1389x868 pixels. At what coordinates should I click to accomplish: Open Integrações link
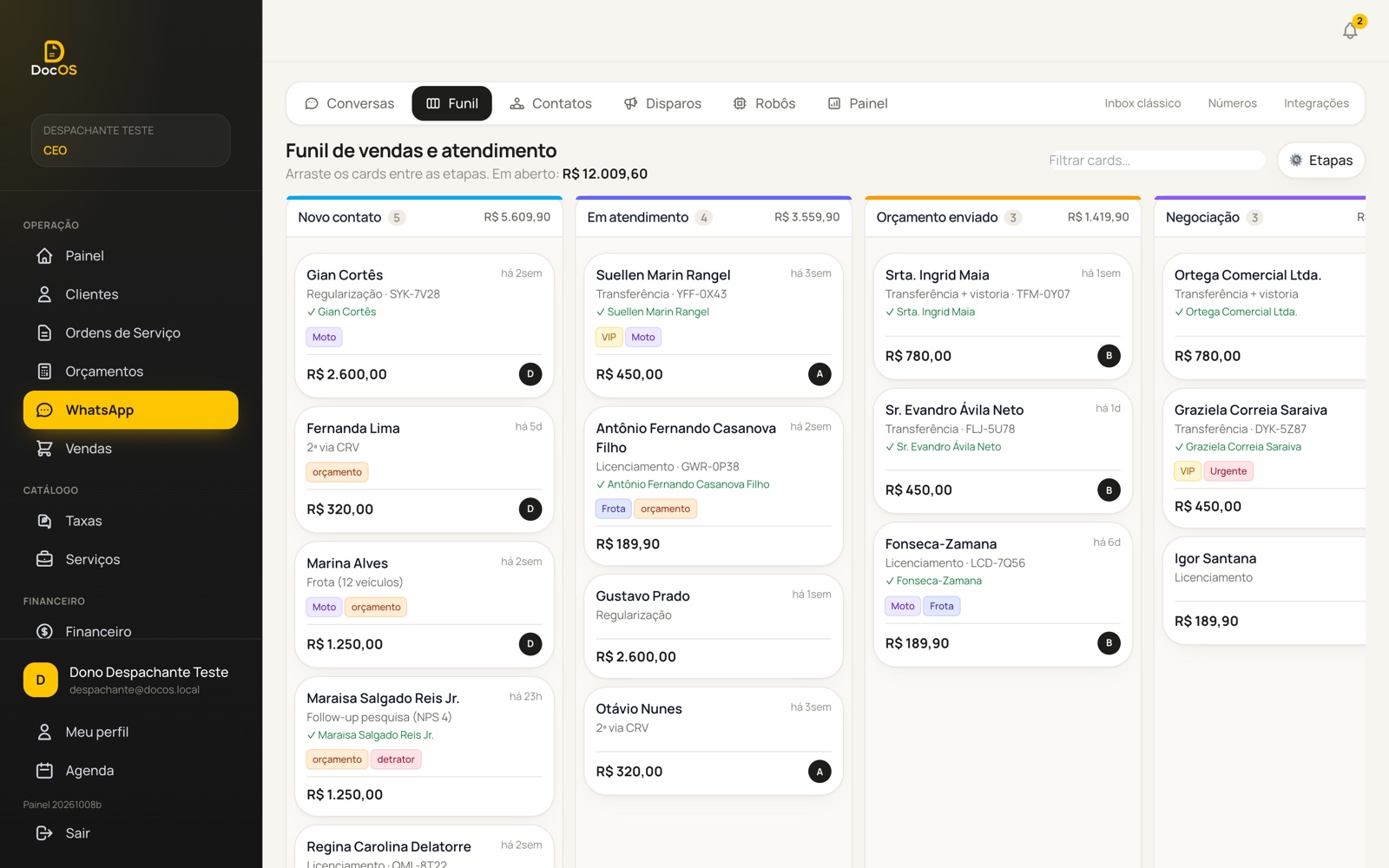coord(1316,103)
